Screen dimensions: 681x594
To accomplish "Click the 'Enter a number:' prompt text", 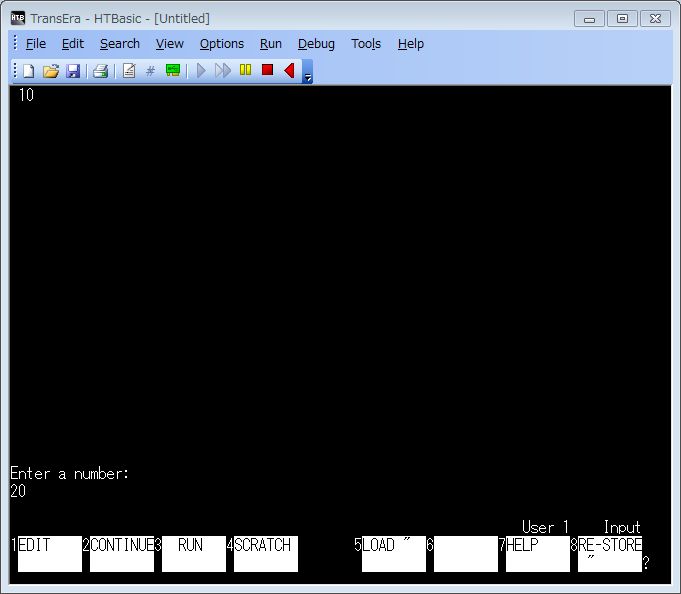I will point(69,473).
